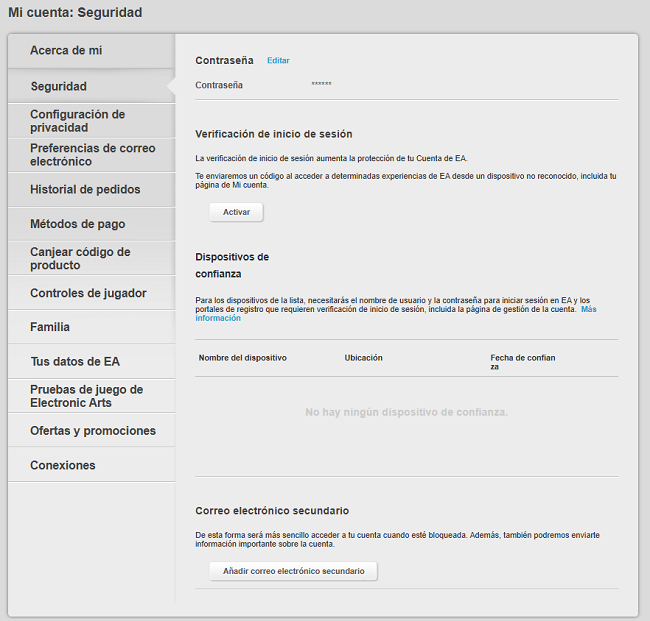Go to Tus datos de EA
This screenshot has width=650, height=621.
[x=75, y=361]
